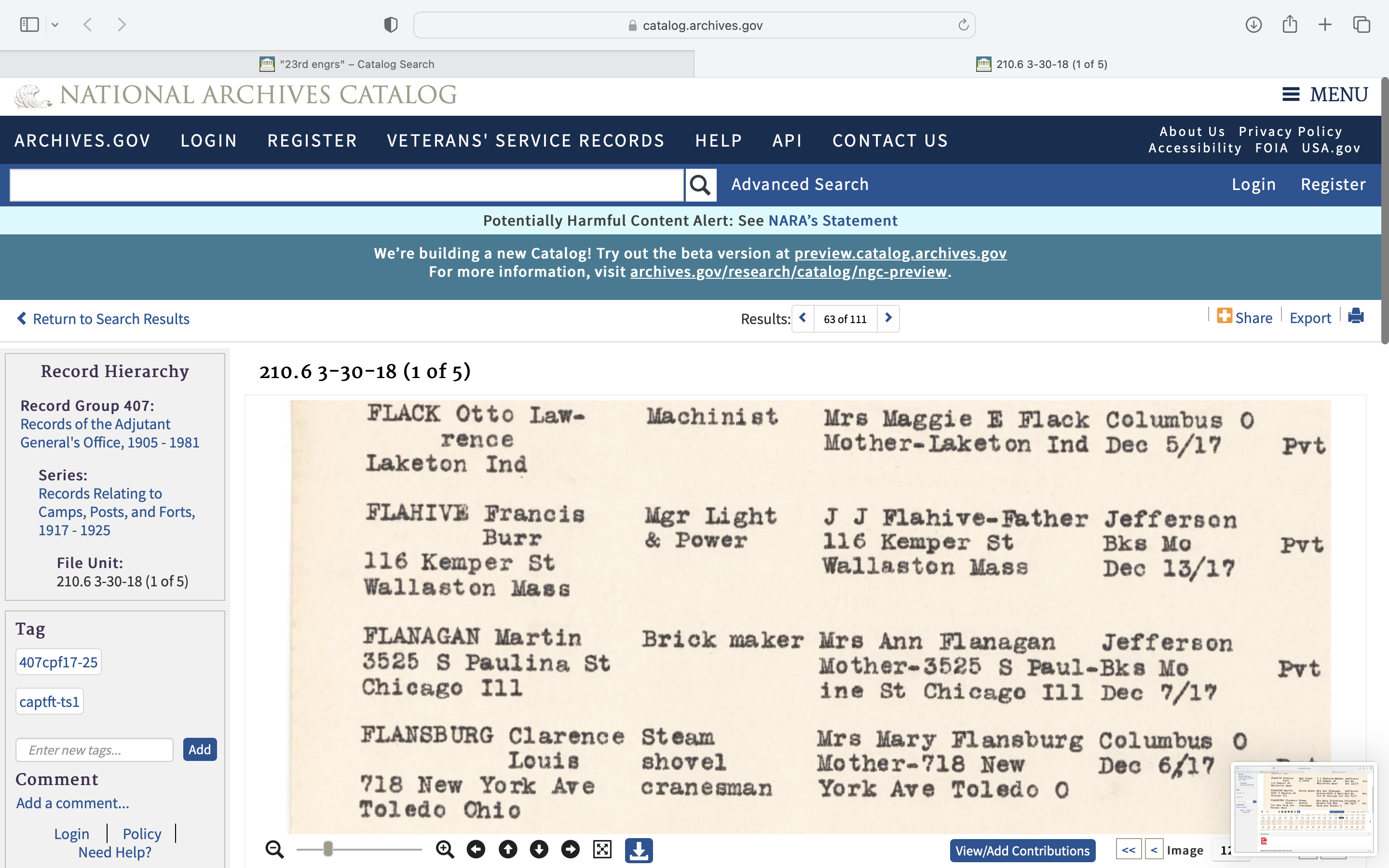Click the print page icon

[1356, 316]
